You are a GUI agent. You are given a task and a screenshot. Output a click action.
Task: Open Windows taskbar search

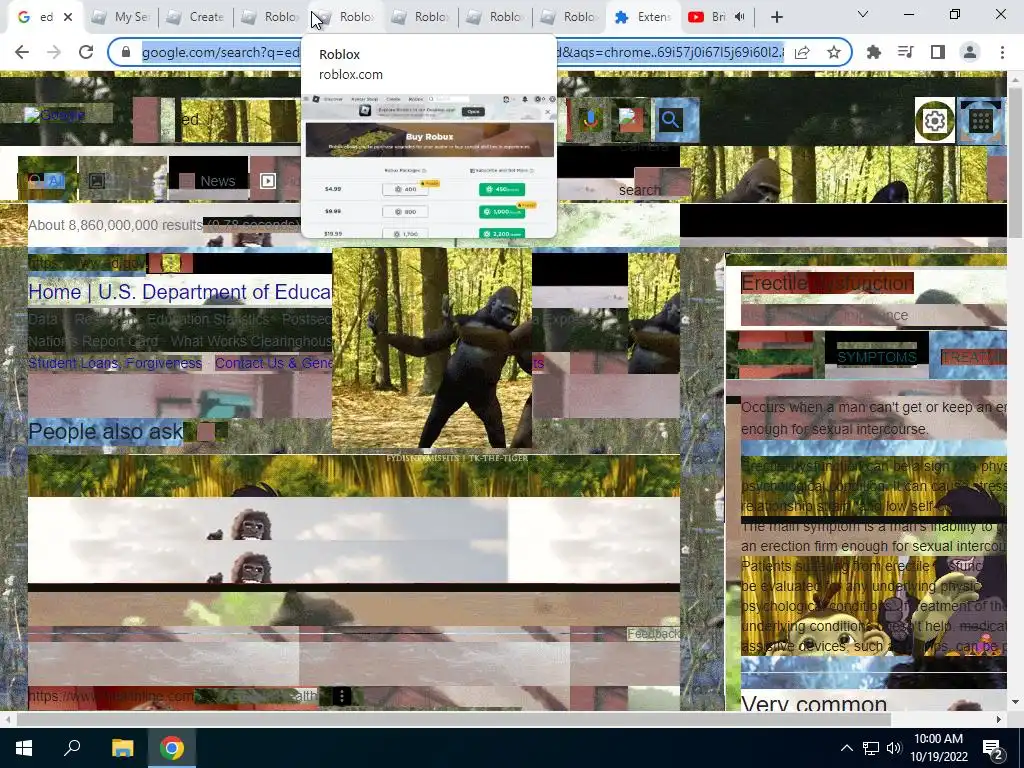point(72,748)
